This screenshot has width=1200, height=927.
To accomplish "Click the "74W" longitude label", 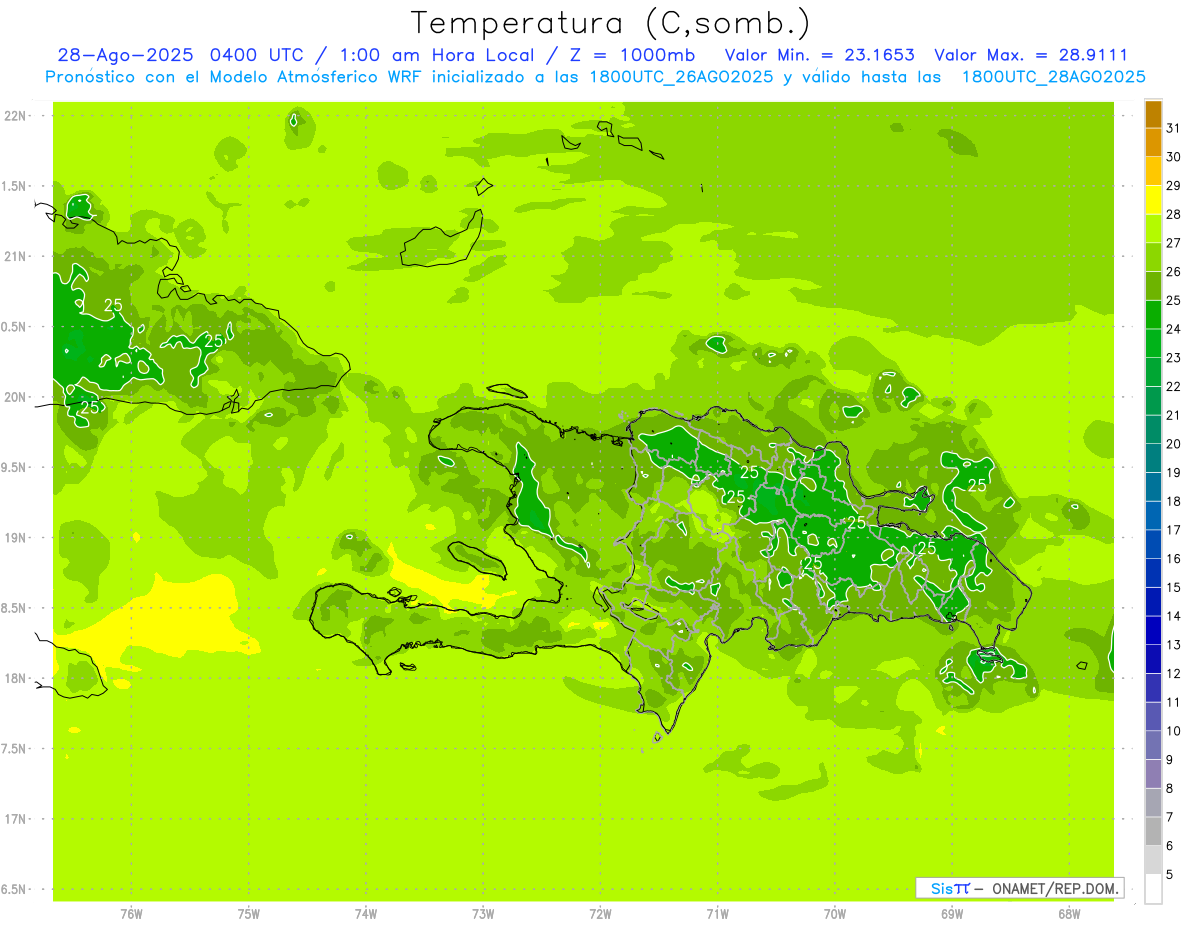I will tap(366, 914).
